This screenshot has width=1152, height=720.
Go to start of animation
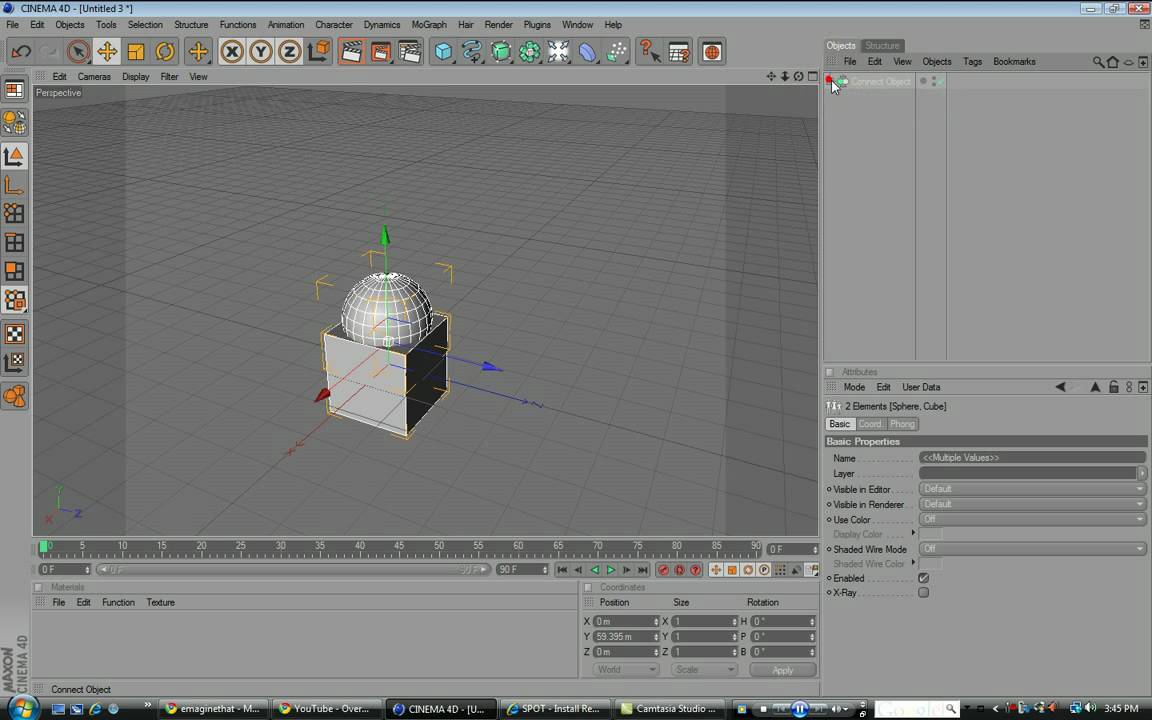562,570
